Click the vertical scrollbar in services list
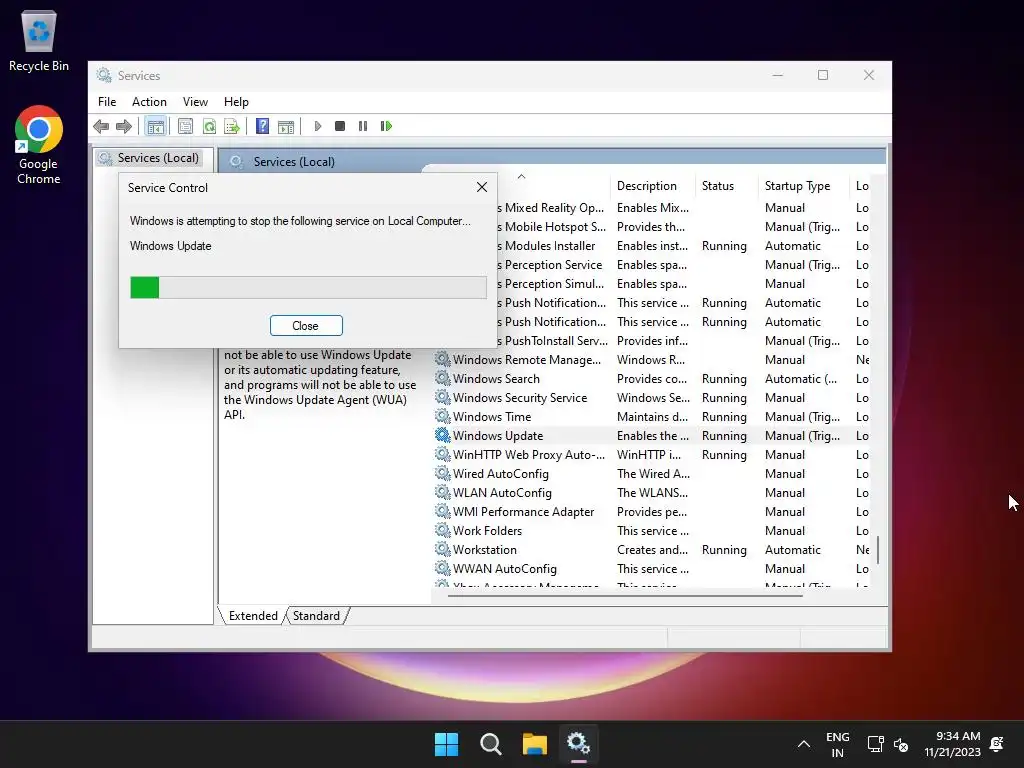Image resolution: width=1024 pixels, height=768 pixels. click(878, 550)
